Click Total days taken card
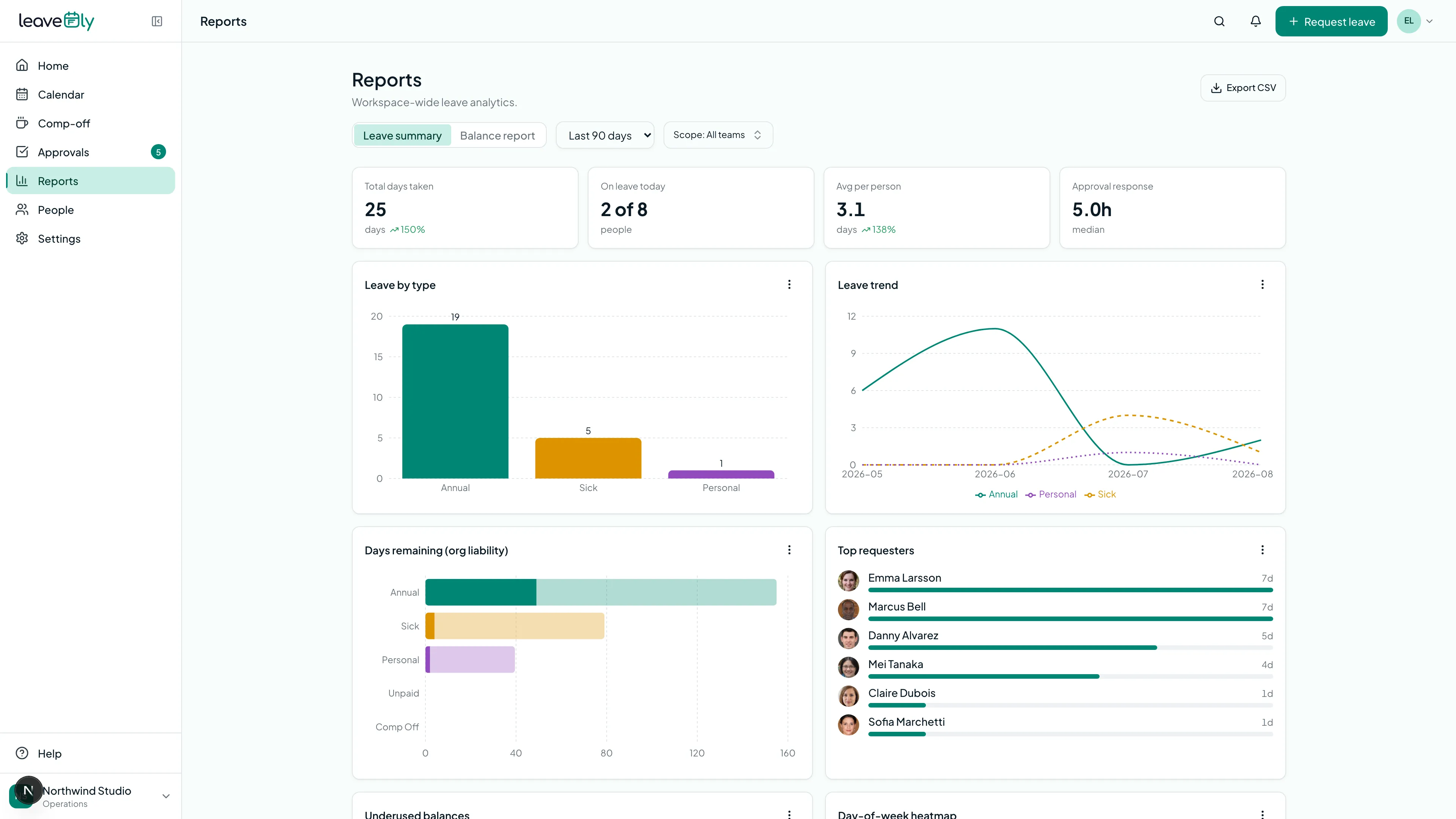The width and height of the screenshot is (1456, 819). click(464, 207)
